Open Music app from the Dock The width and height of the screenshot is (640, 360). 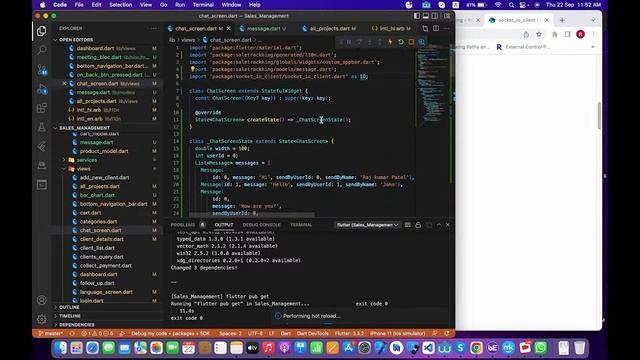[268, 348]
